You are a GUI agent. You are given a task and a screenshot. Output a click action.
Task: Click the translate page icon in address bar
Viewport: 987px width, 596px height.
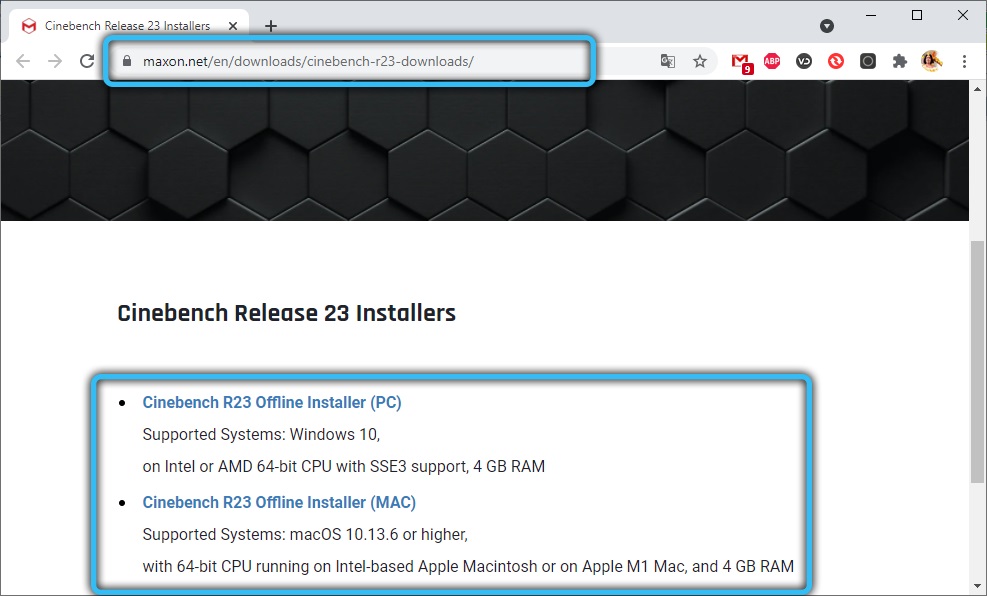pyautogui.click(x=668, y=61)
